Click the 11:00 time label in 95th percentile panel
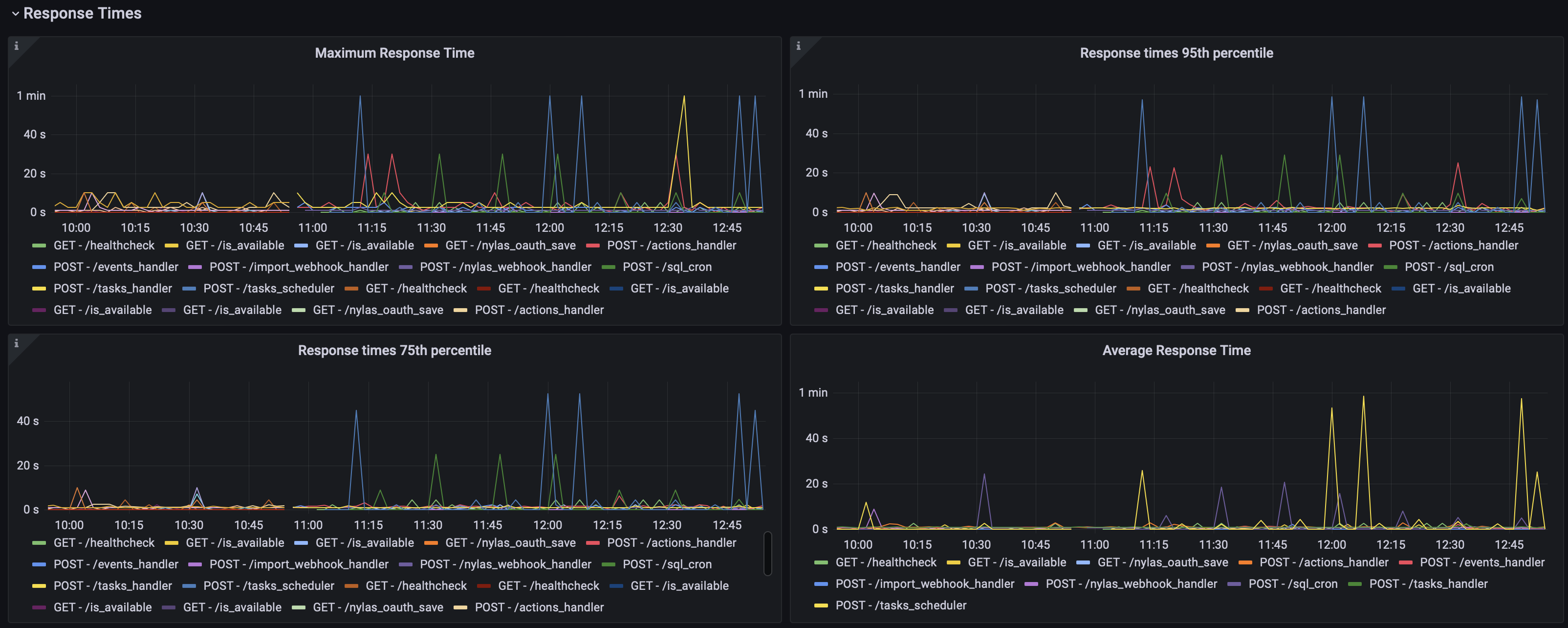The width and height of the screenshot is (1568, 628). coord(1094,228)
